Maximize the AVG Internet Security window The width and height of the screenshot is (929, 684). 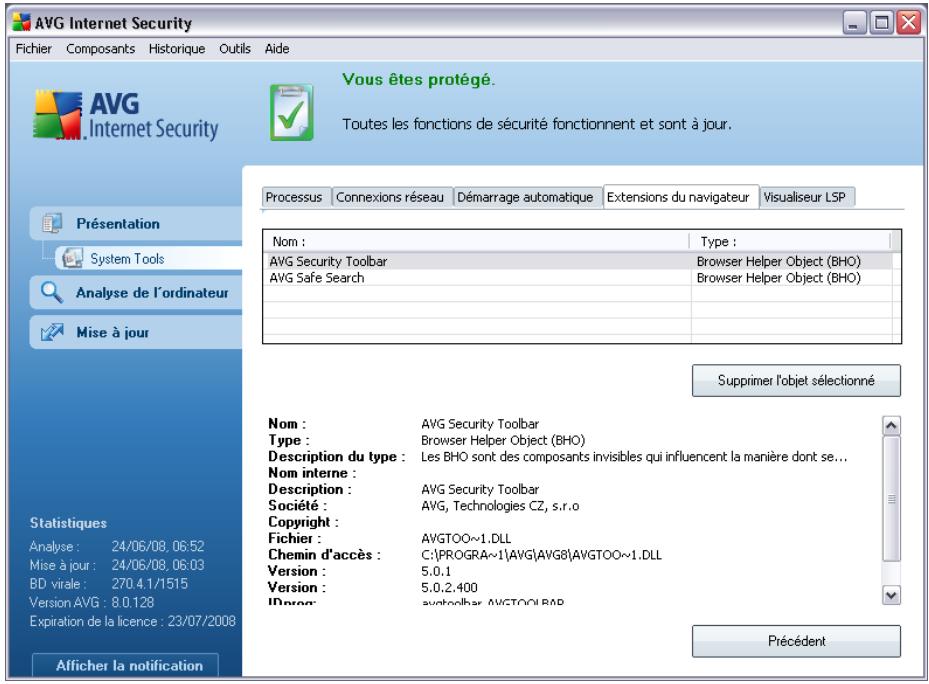point(882,23)
